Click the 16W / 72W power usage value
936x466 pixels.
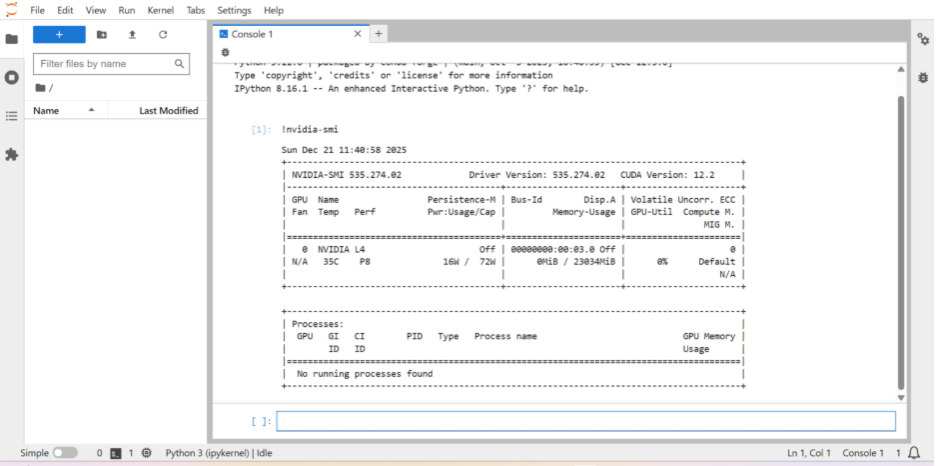pos(469,262)
